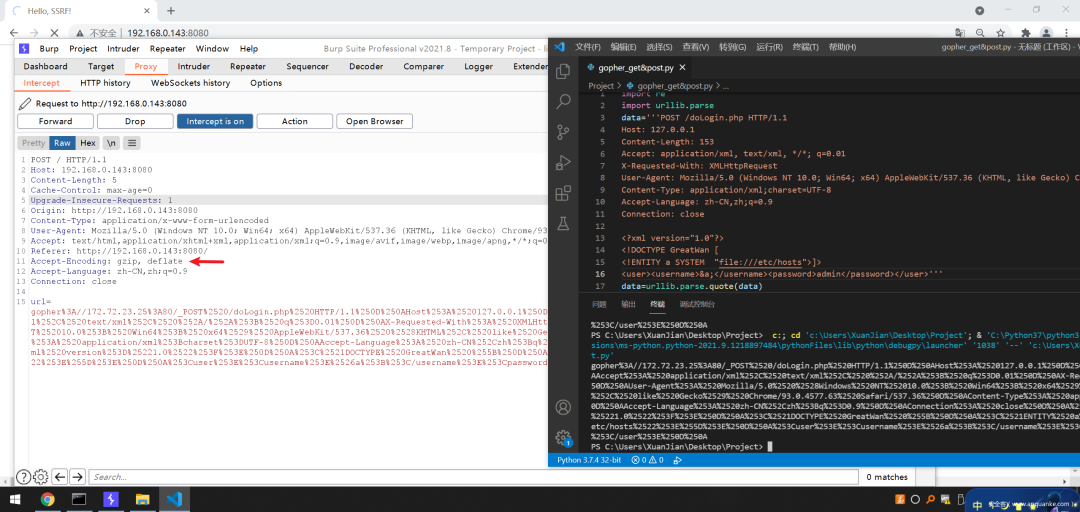Open VS Code Search magnifier icon

tap(563, 101)
